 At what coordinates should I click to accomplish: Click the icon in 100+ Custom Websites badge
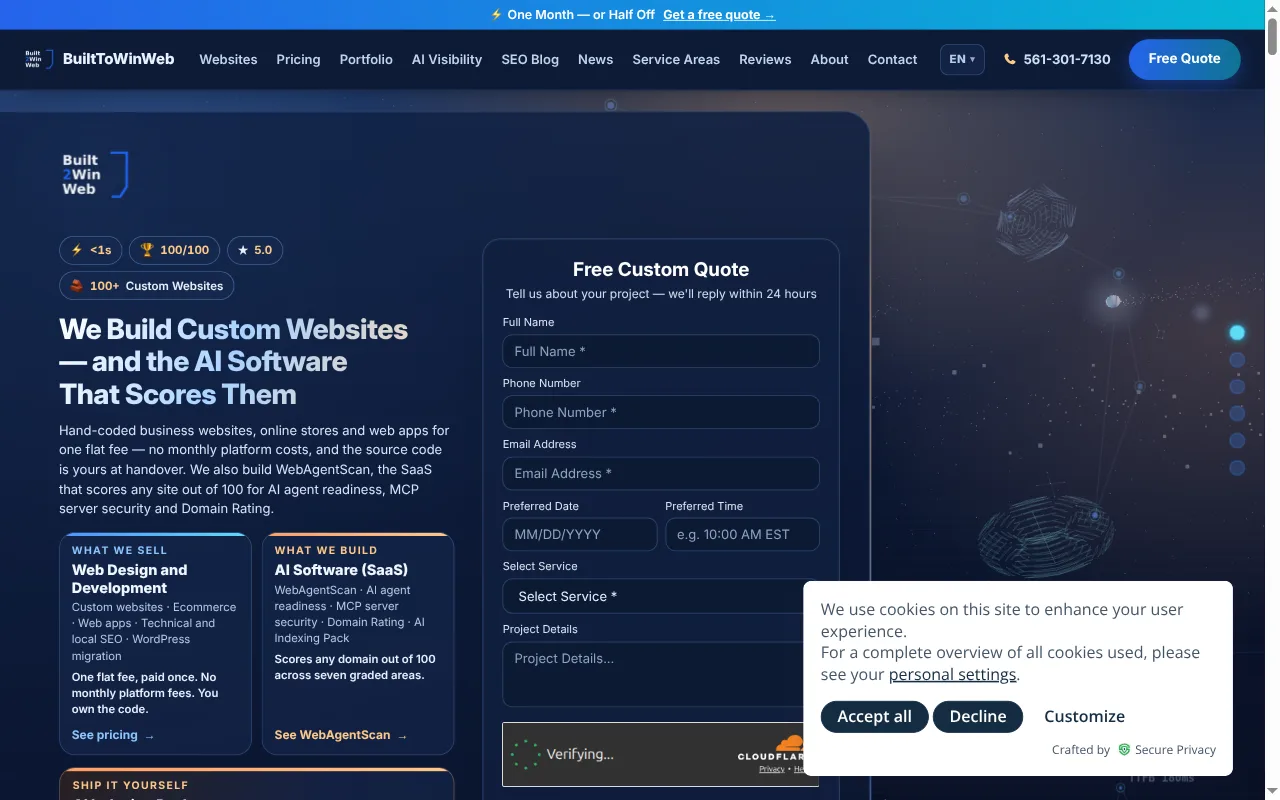point(77,286)
